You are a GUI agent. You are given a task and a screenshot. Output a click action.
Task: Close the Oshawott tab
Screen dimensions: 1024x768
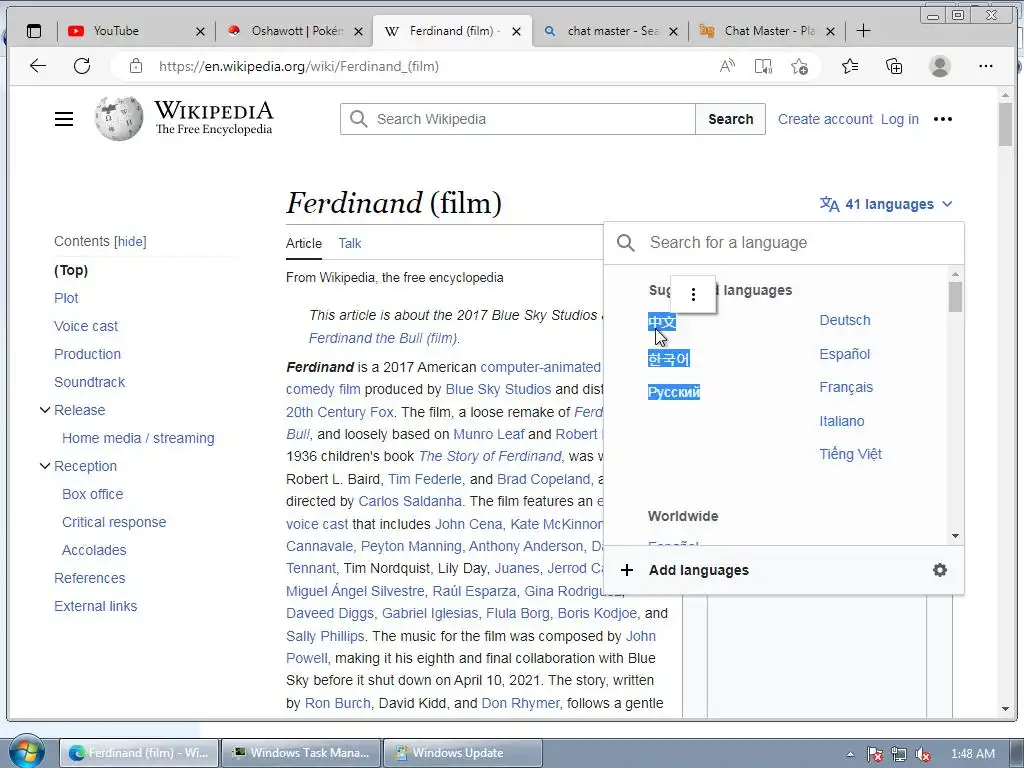click(x=359, y=31)
